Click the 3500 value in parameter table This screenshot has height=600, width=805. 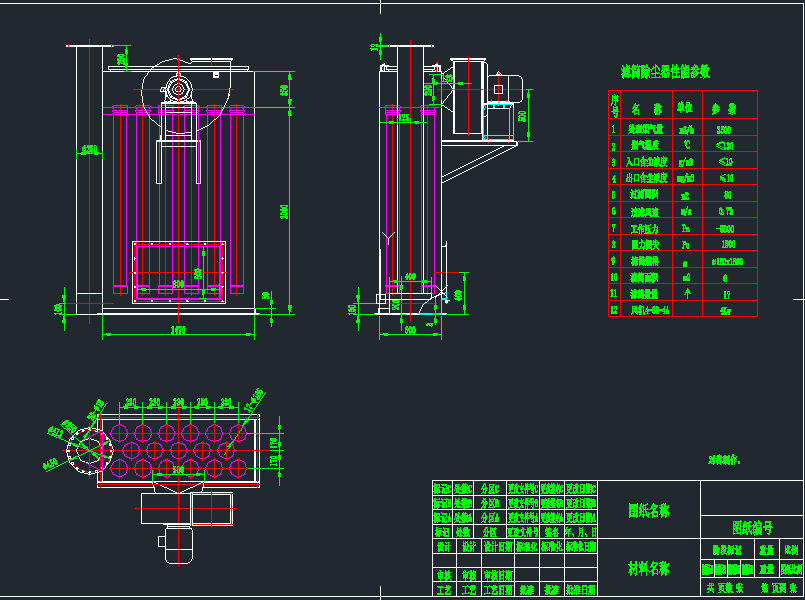pyautogui.click(x=724, y=130)
